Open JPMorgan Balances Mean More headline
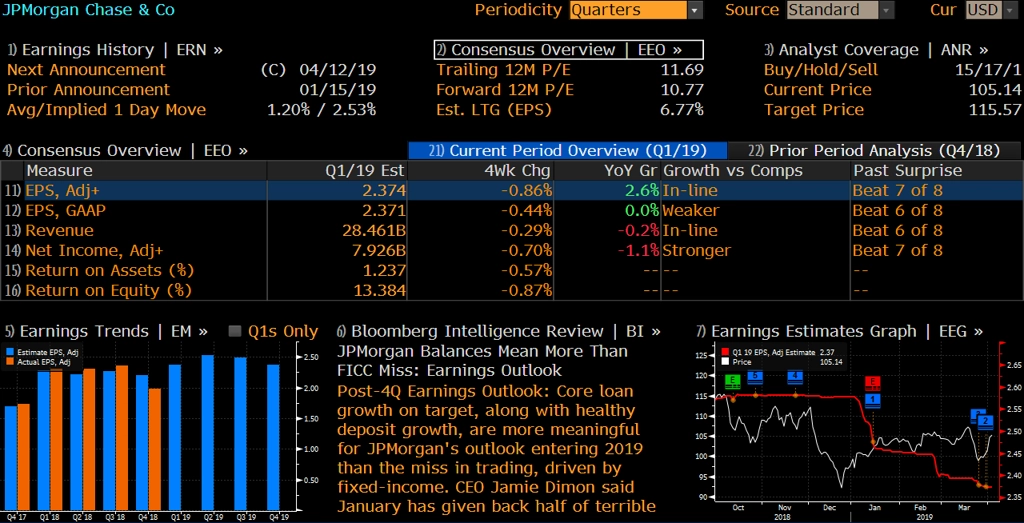 point(483,361)
